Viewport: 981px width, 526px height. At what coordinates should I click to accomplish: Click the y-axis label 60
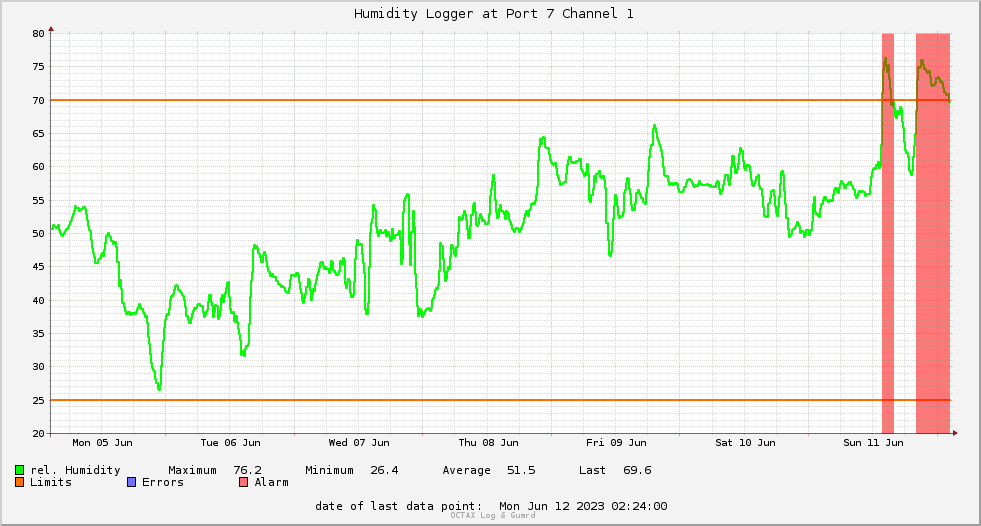(x=39, y=166)
